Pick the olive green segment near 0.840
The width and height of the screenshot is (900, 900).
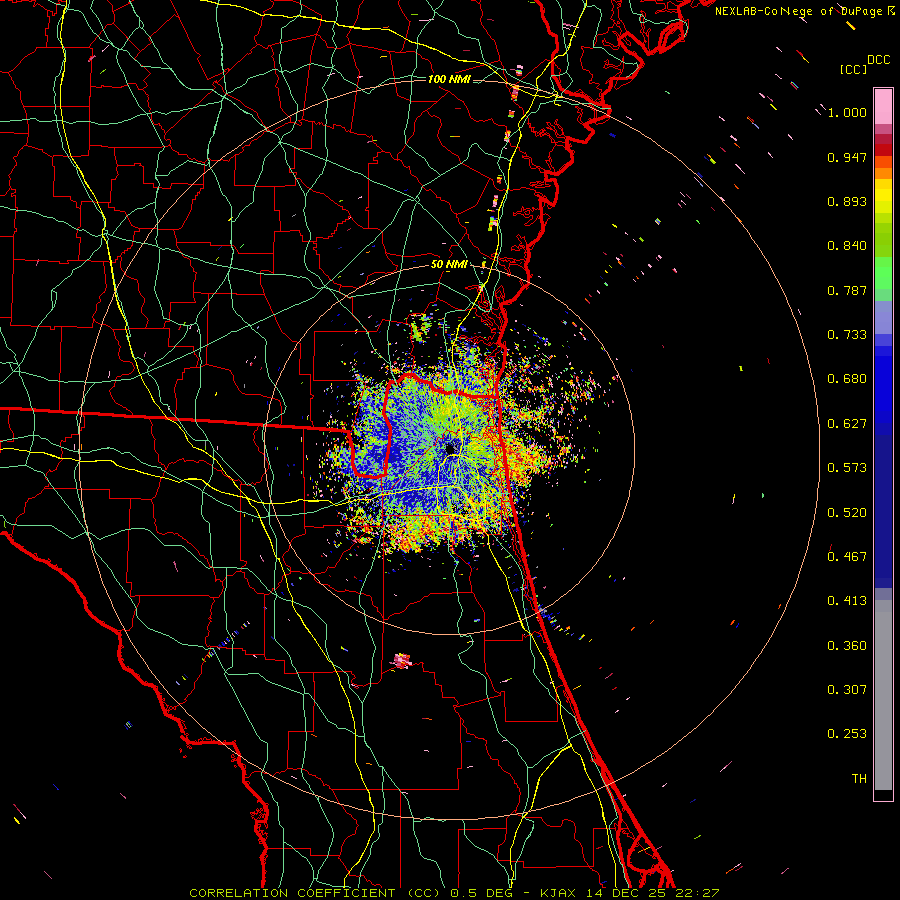(883, 239)
